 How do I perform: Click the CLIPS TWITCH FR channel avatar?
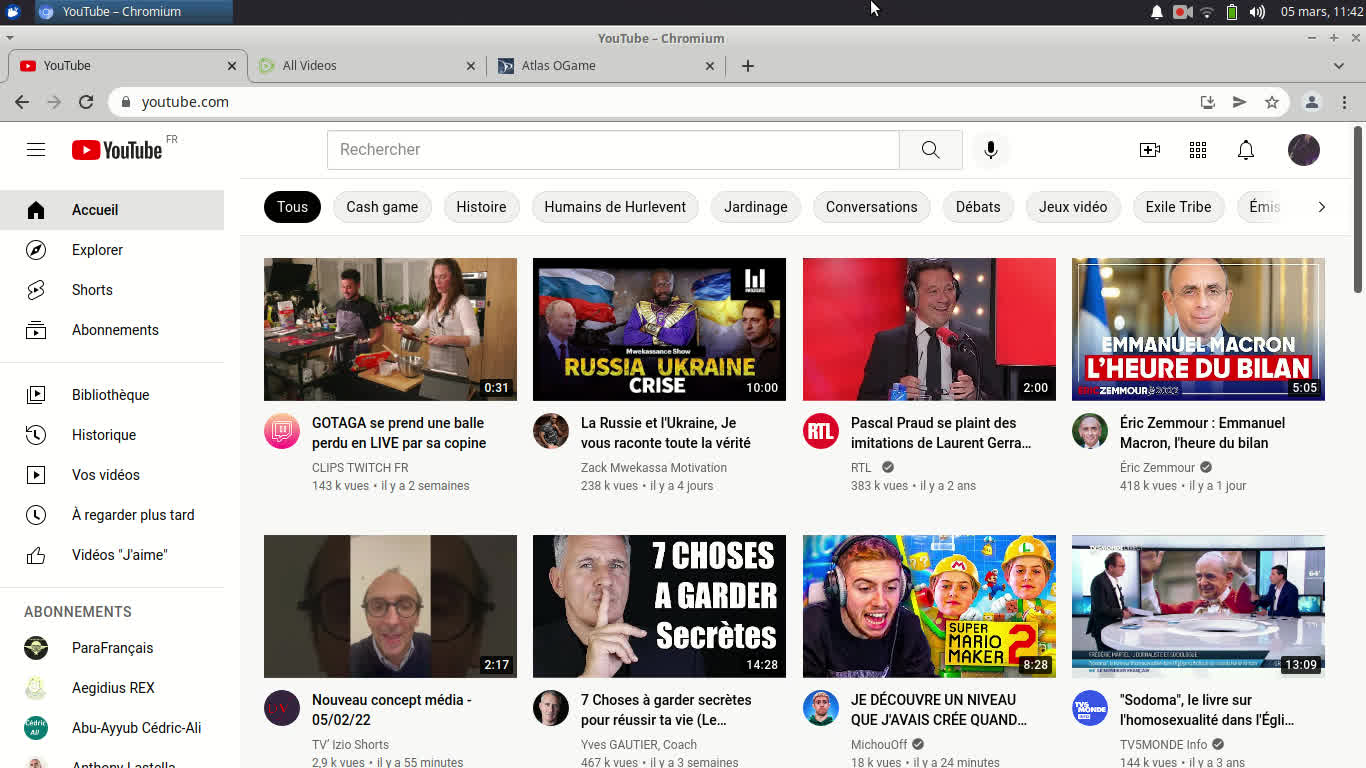(282, 431)
